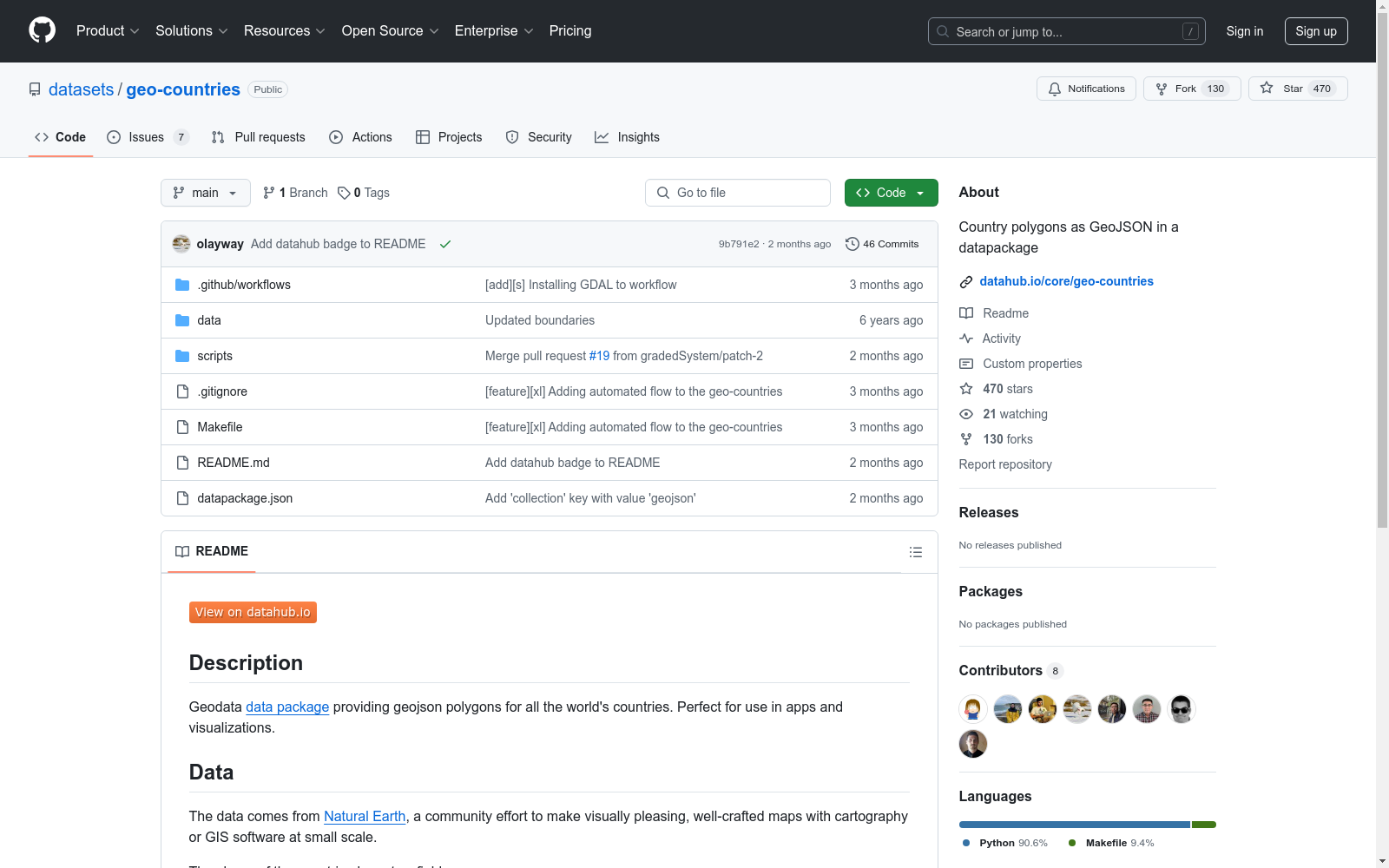Screen dimensions: 1389x868
Task: Open the Insights tab
Action: point(627,137)
